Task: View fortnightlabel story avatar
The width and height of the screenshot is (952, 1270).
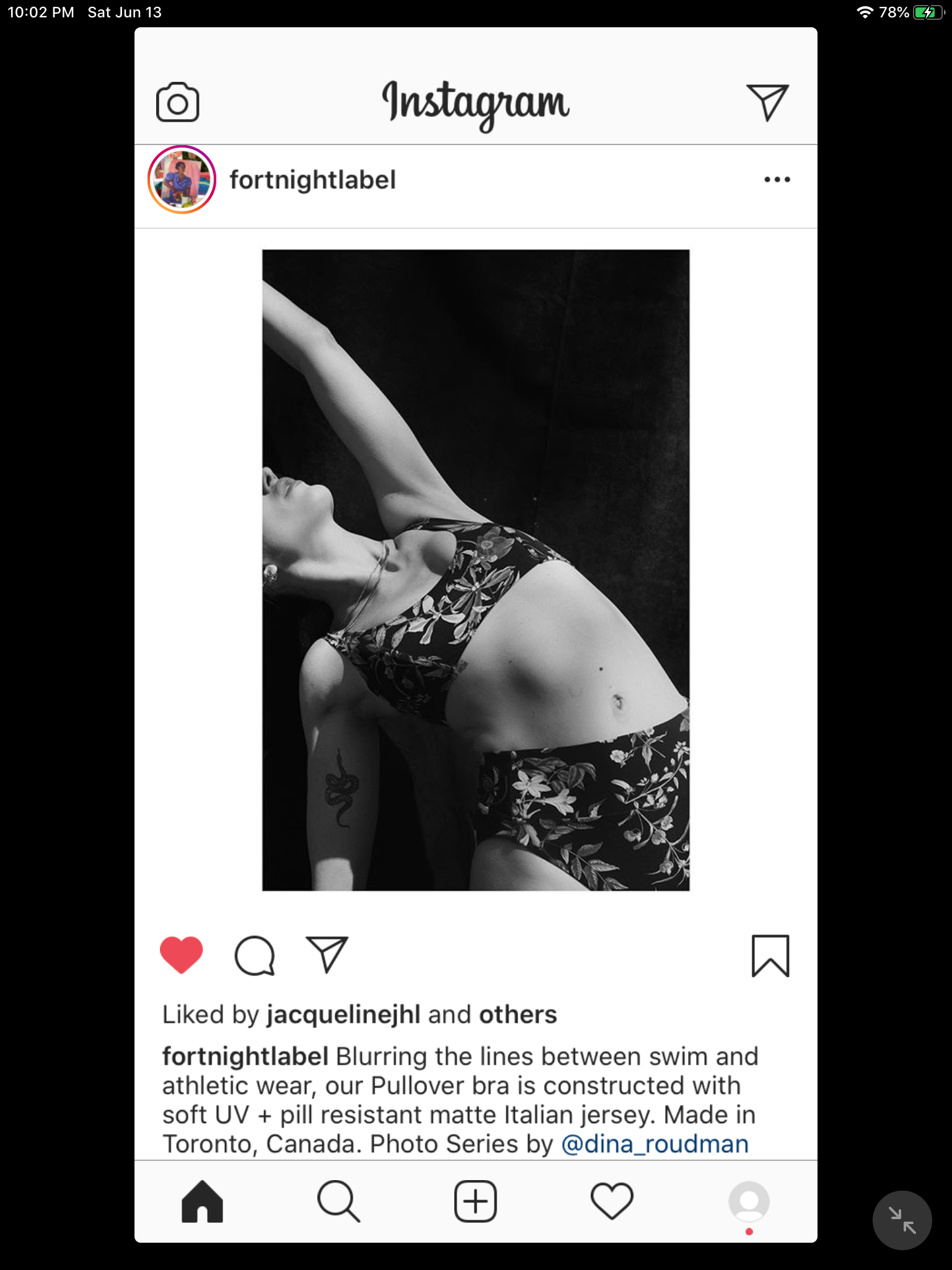Action: pyautogui.click(x=182, y=180)
